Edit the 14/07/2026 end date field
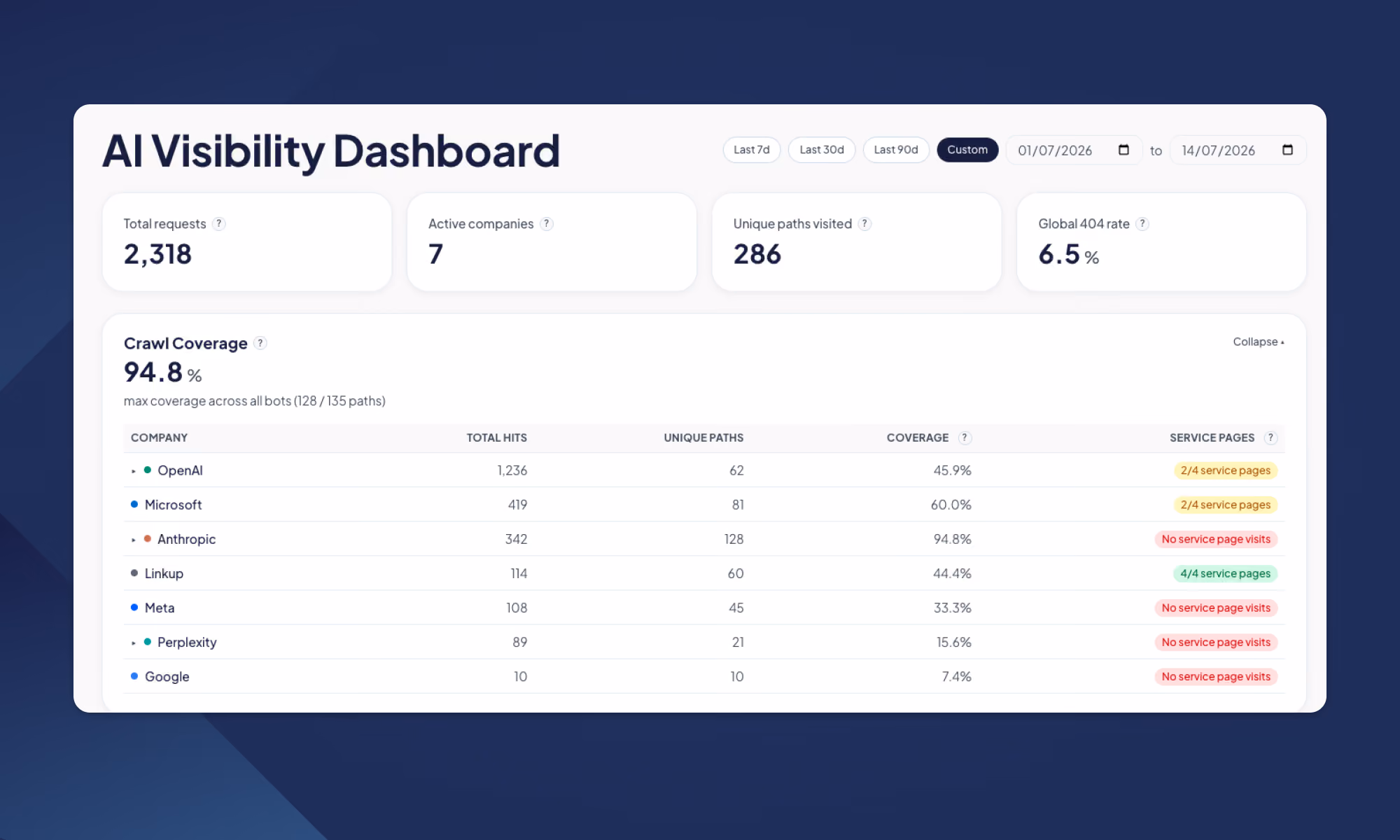The width and height of the screenshot is (1400, 840). tap(1238, 150)
